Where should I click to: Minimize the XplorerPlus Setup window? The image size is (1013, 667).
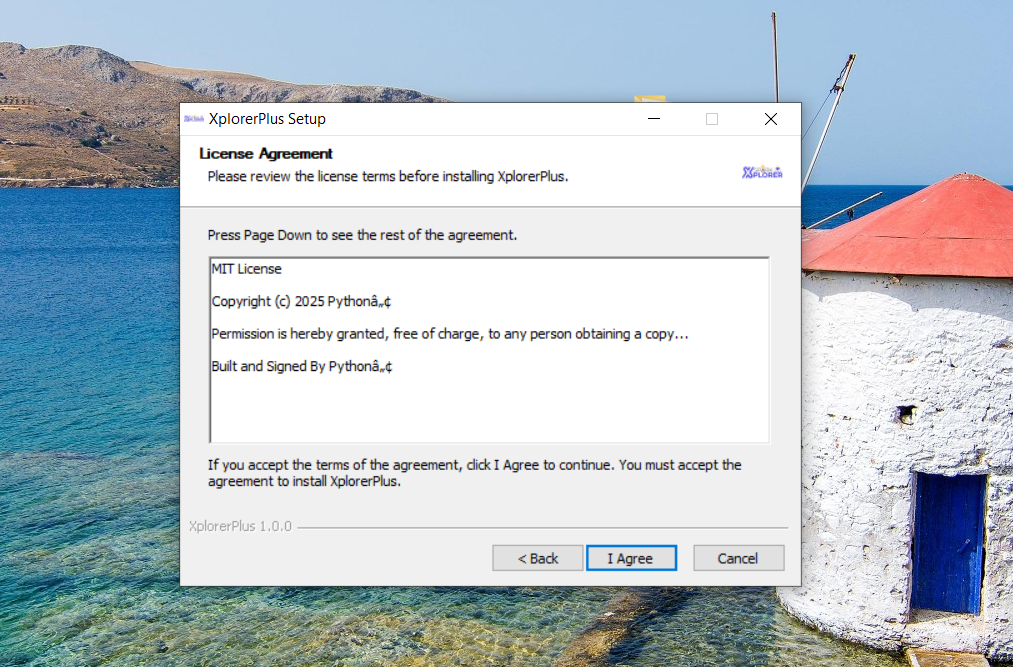pyautogui.click(x=653, y=119)
